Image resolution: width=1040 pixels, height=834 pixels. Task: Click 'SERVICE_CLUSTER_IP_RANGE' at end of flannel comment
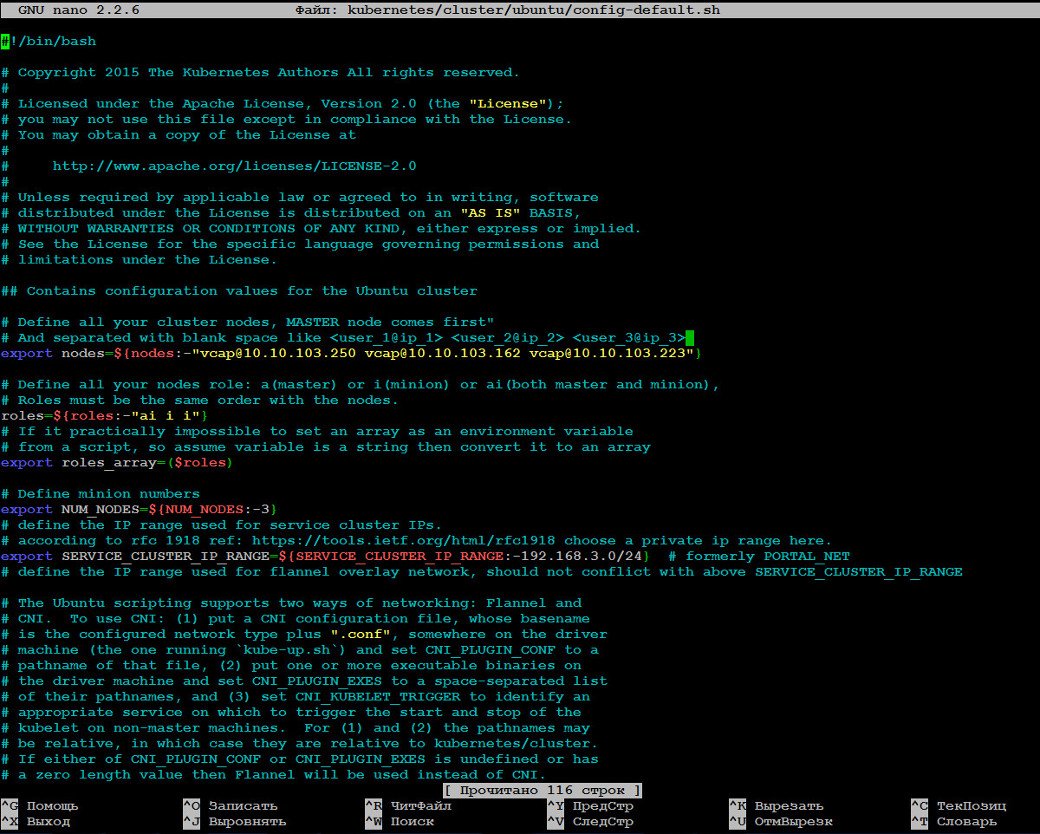tap(858, 572)
